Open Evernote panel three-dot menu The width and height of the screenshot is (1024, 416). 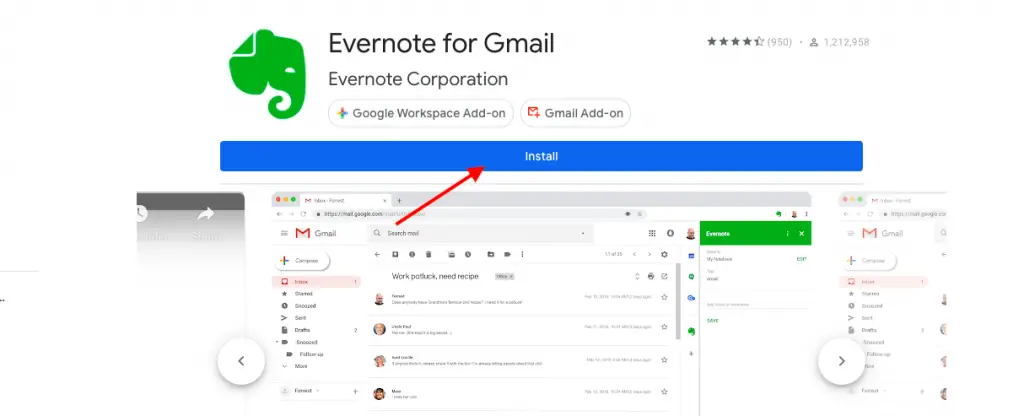tap(787, 233)
